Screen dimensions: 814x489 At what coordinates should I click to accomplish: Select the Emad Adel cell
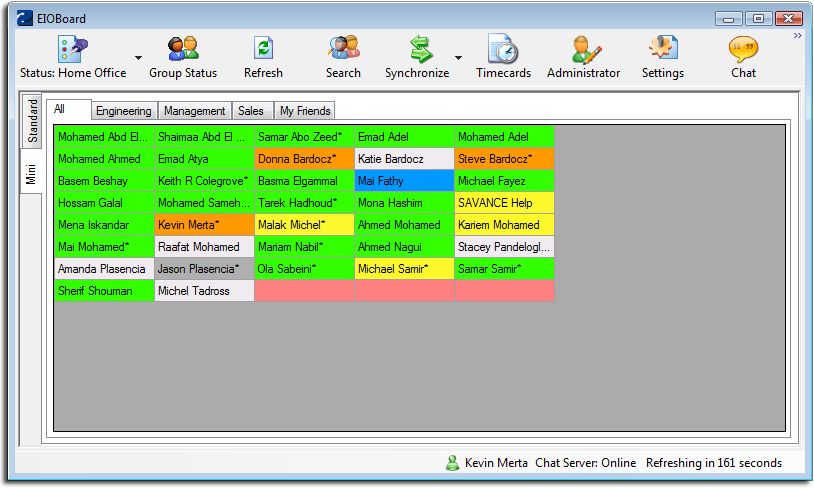coord(404,137)
